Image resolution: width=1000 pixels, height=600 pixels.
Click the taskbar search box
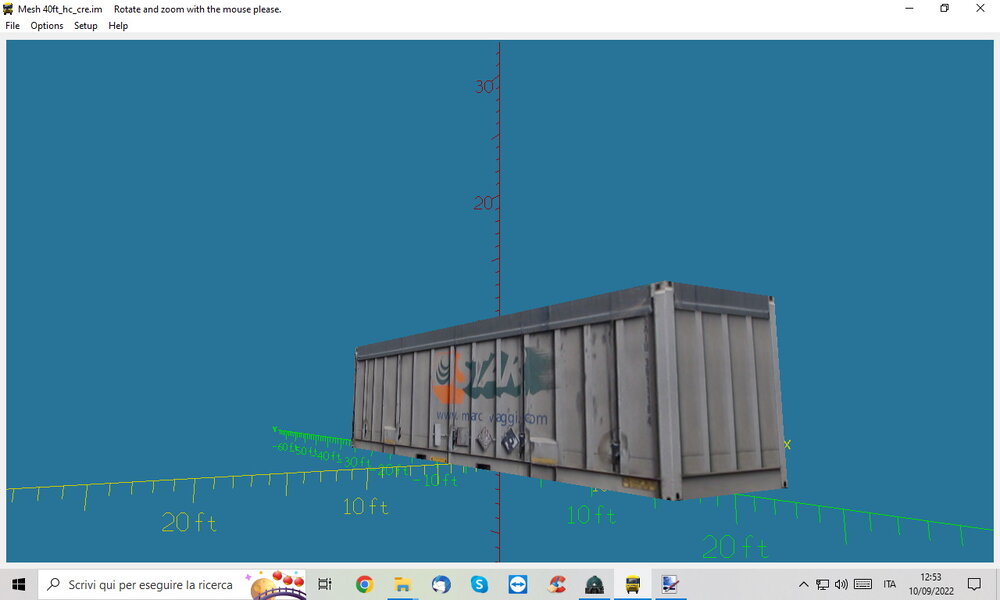pyautogui.click(x=172, y=584)
